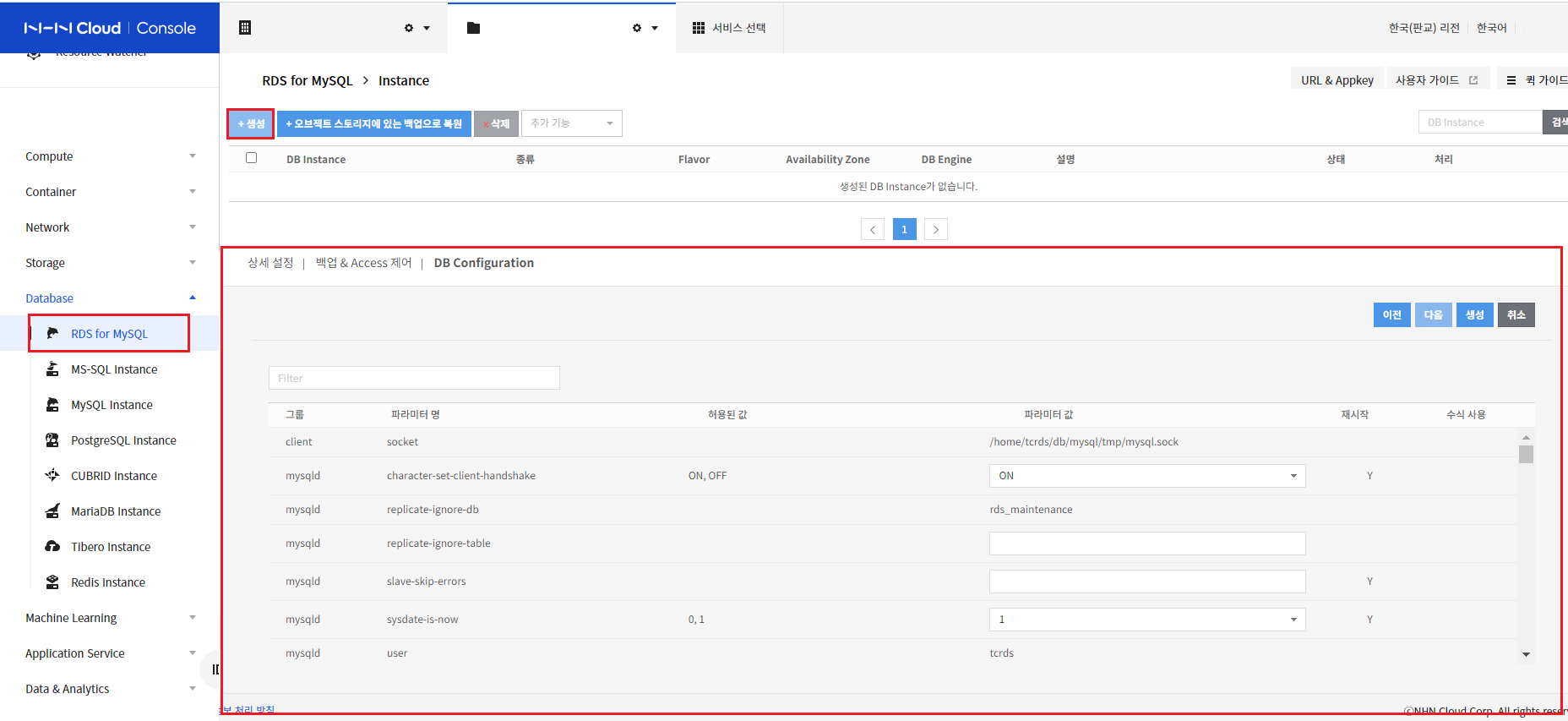The image size is (1568, 721).
Task: Switch to 상세 설정 tab
Action: [x=270, y=263]
